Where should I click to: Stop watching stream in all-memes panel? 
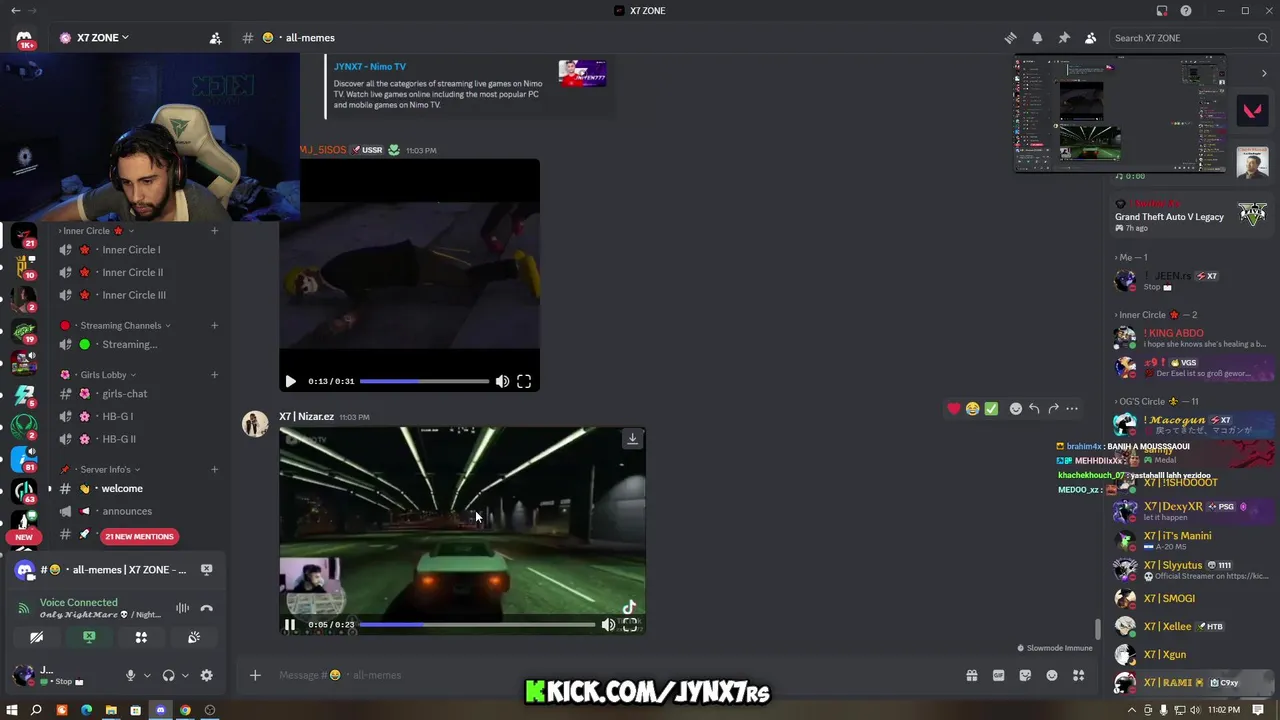click(x=206, y=570)
